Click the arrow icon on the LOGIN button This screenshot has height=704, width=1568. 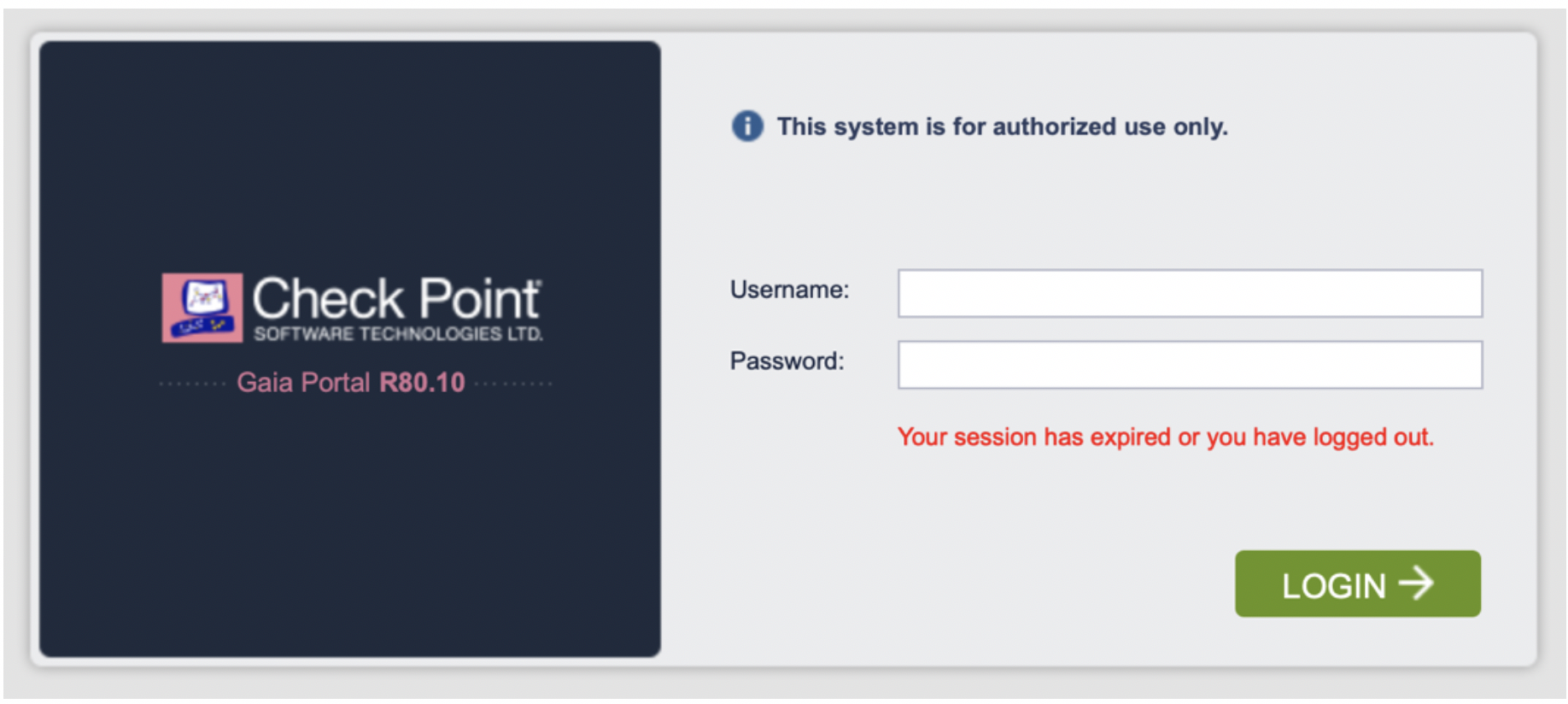(x=1417, y=584)
